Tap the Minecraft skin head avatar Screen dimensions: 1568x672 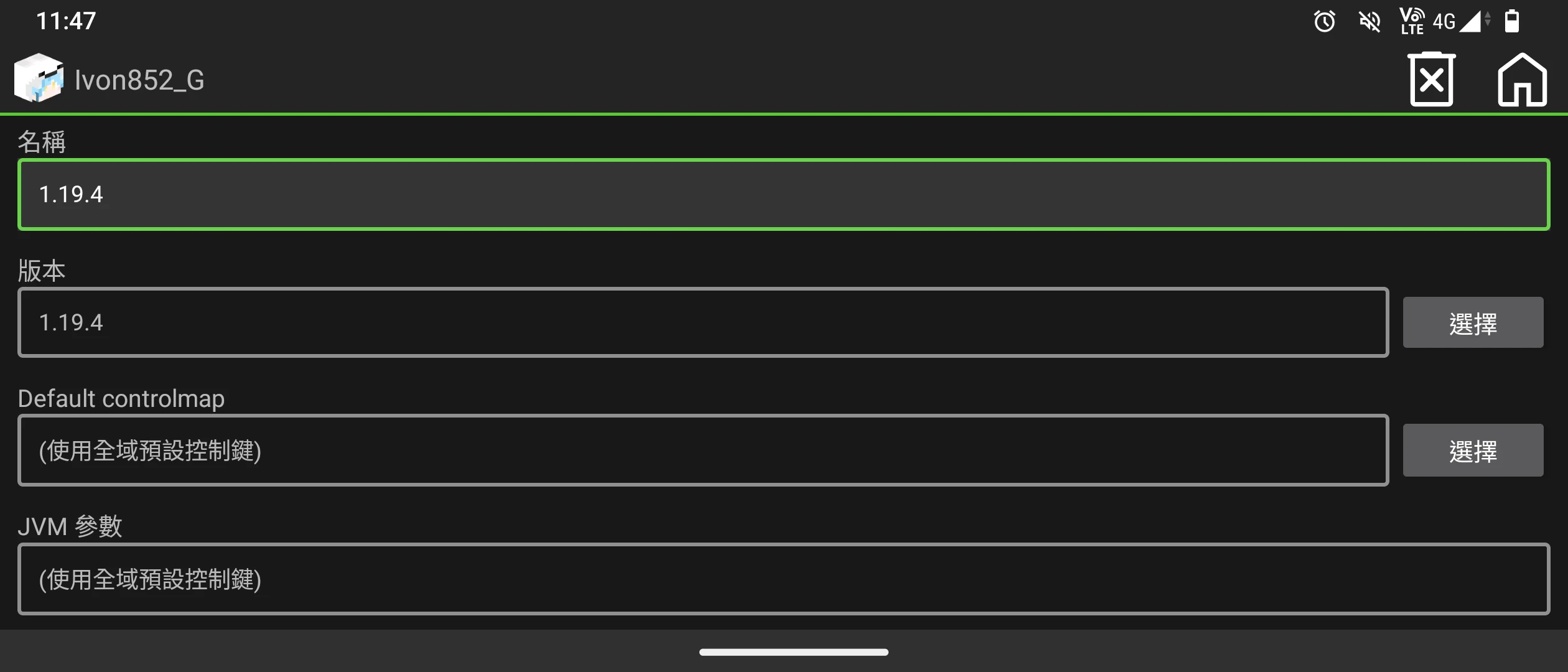(39, 78)
